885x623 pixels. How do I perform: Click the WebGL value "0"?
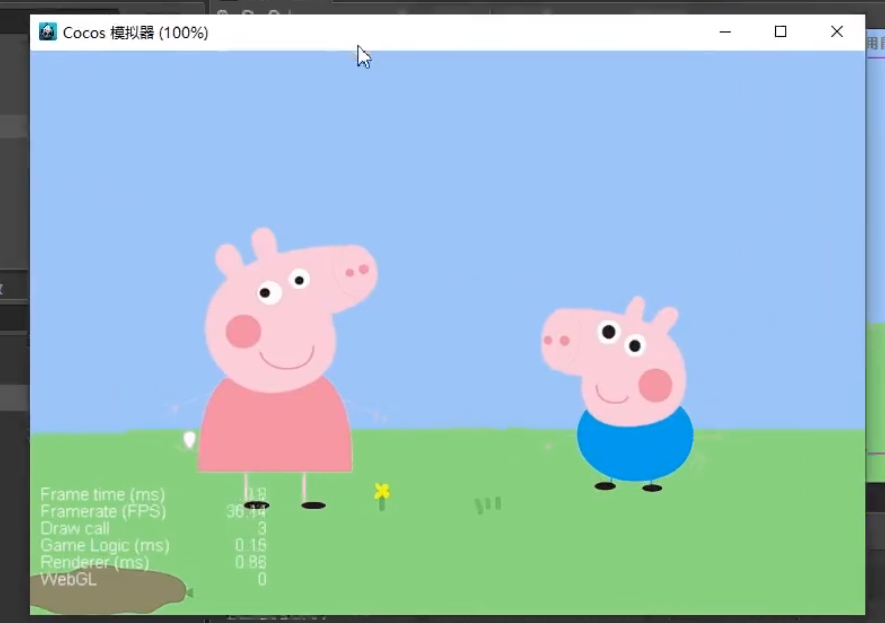pos(262,579)
